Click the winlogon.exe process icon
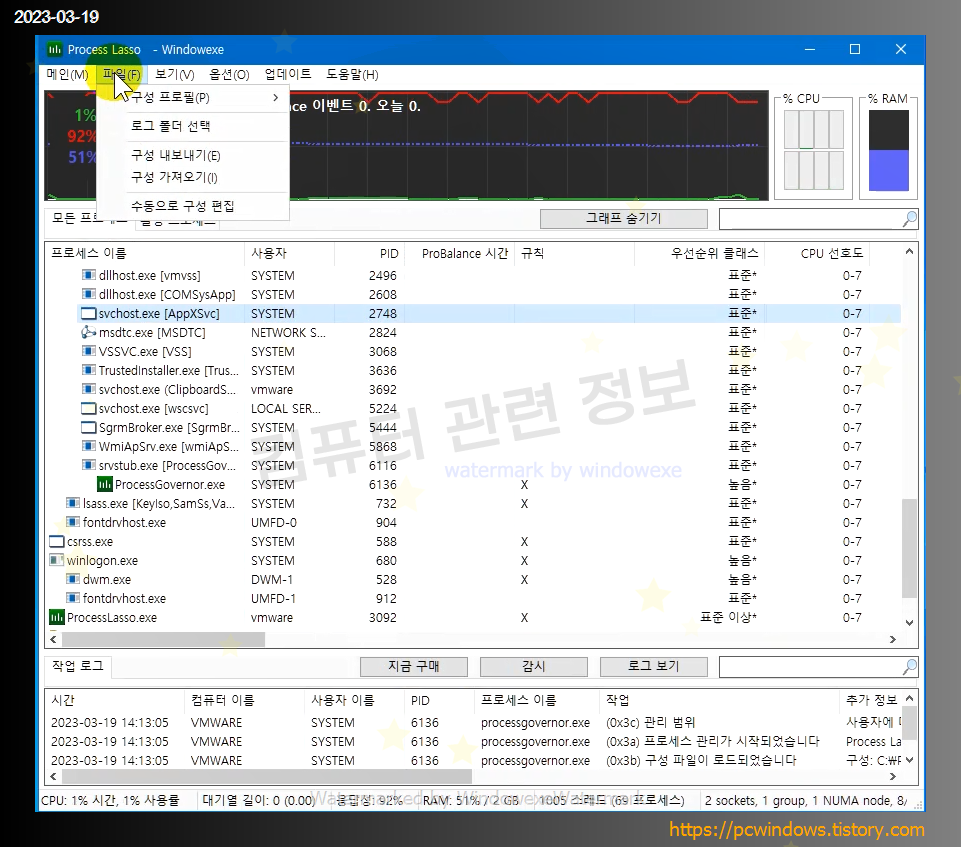This screenshot has height=847, width=961. click(56, 560)
